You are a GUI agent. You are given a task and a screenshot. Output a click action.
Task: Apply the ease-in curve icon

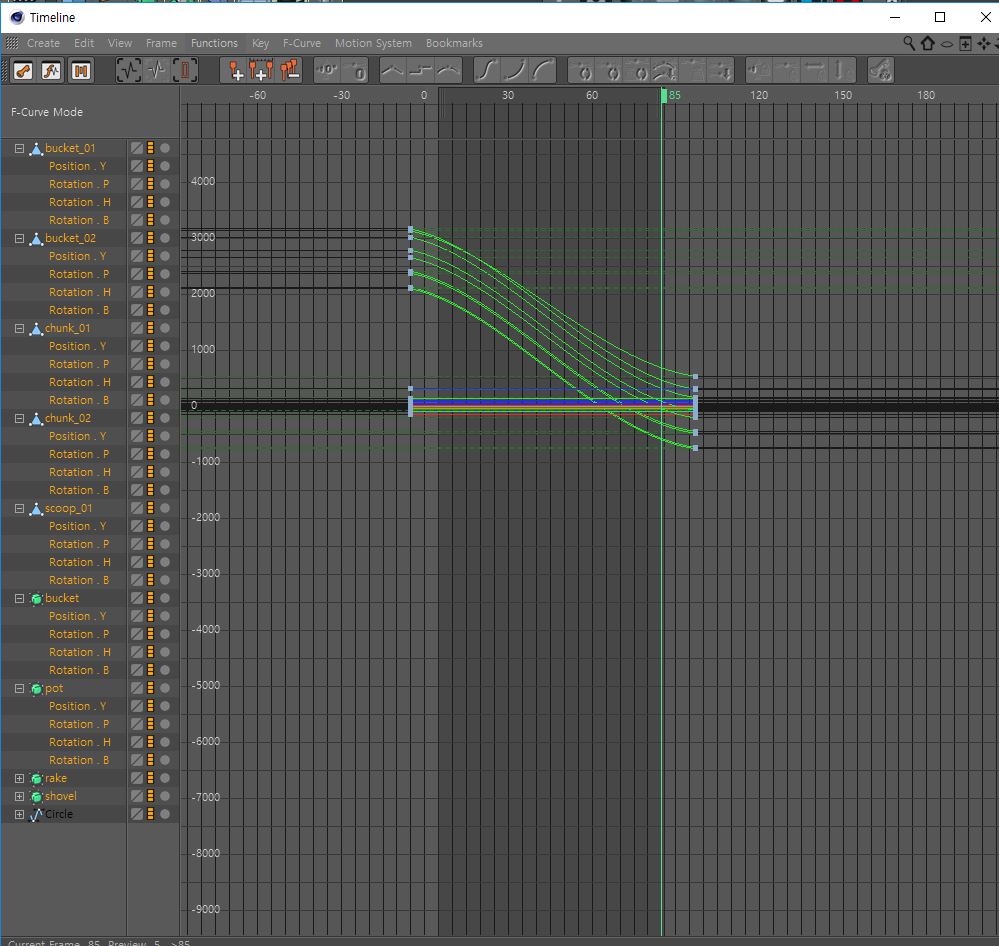point(514,71)
